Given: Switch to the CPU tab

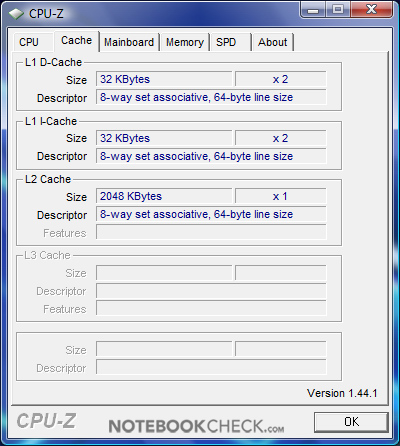Looking at the screenshot, I should click(33, 42).
